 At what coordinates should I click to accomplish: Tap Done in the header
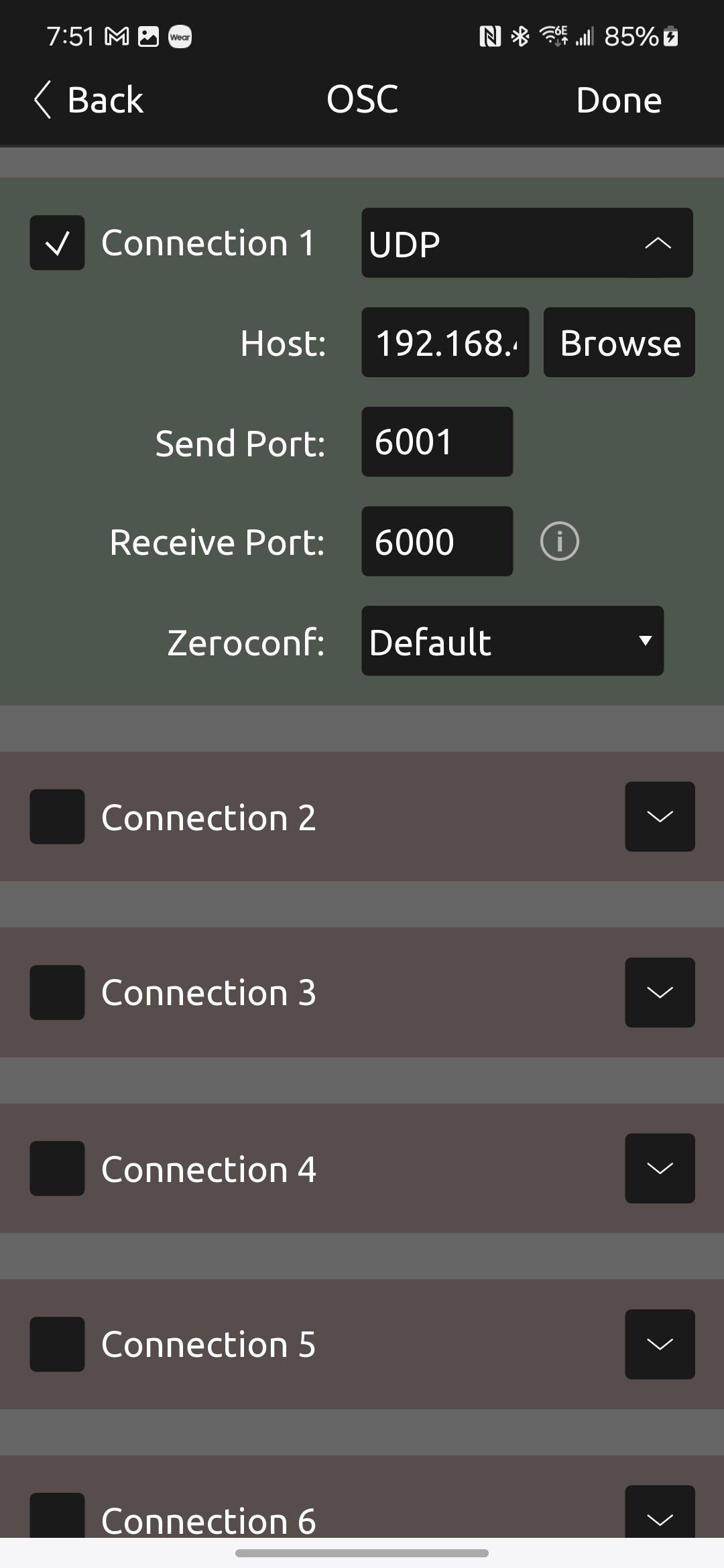click(619, 101)
